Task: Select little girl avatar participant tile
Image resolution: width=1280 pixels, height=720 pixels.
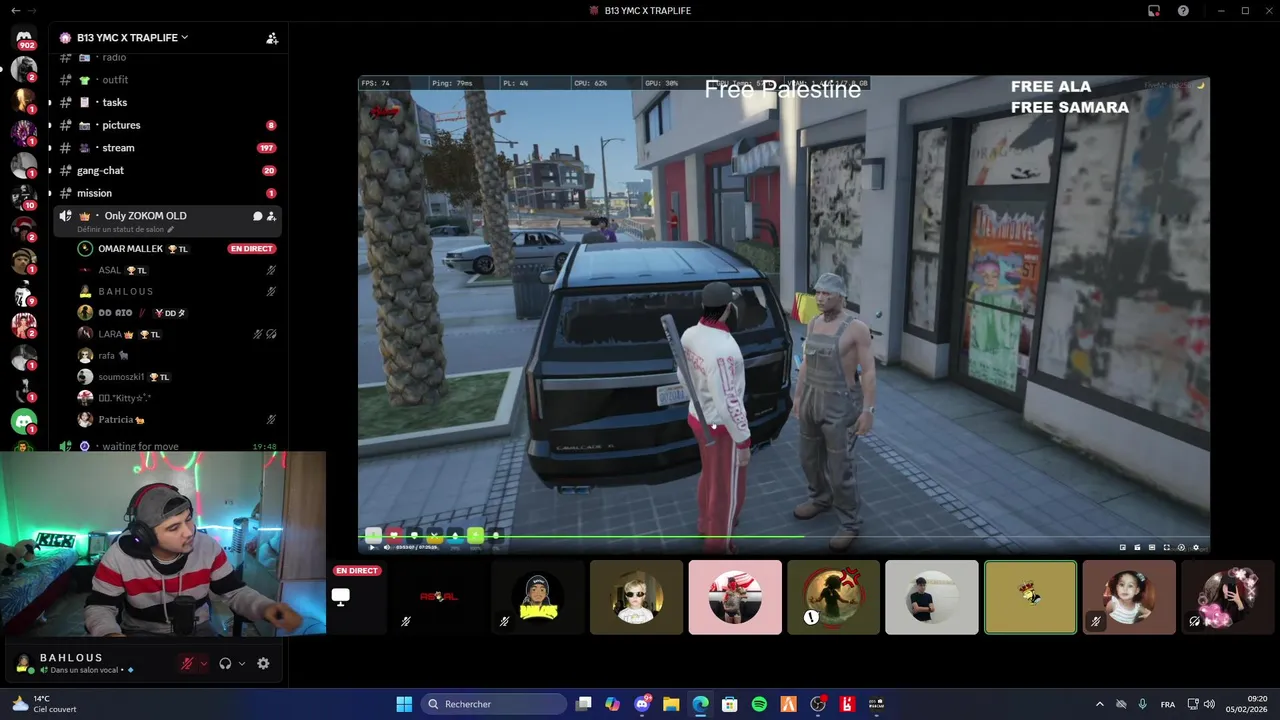Action: 1129,597
